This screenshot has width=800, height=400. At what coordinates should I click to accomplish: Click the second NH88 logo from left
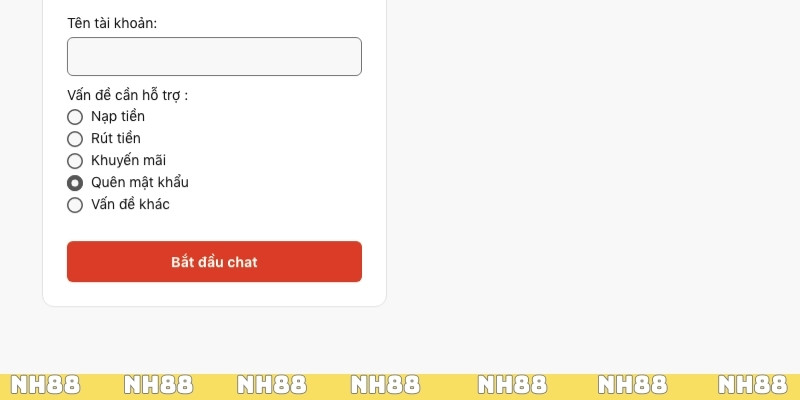coord(159,385)
